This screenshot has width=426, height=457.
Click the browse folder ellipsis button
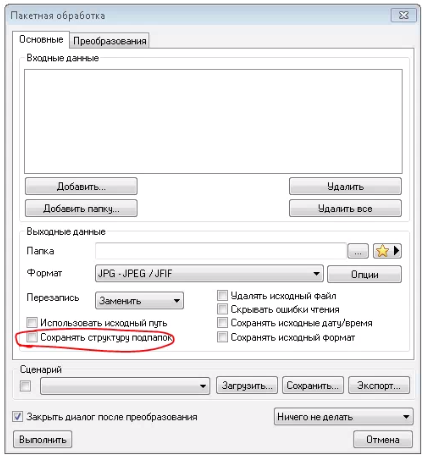pyautogui.click(x=358, y=251)
